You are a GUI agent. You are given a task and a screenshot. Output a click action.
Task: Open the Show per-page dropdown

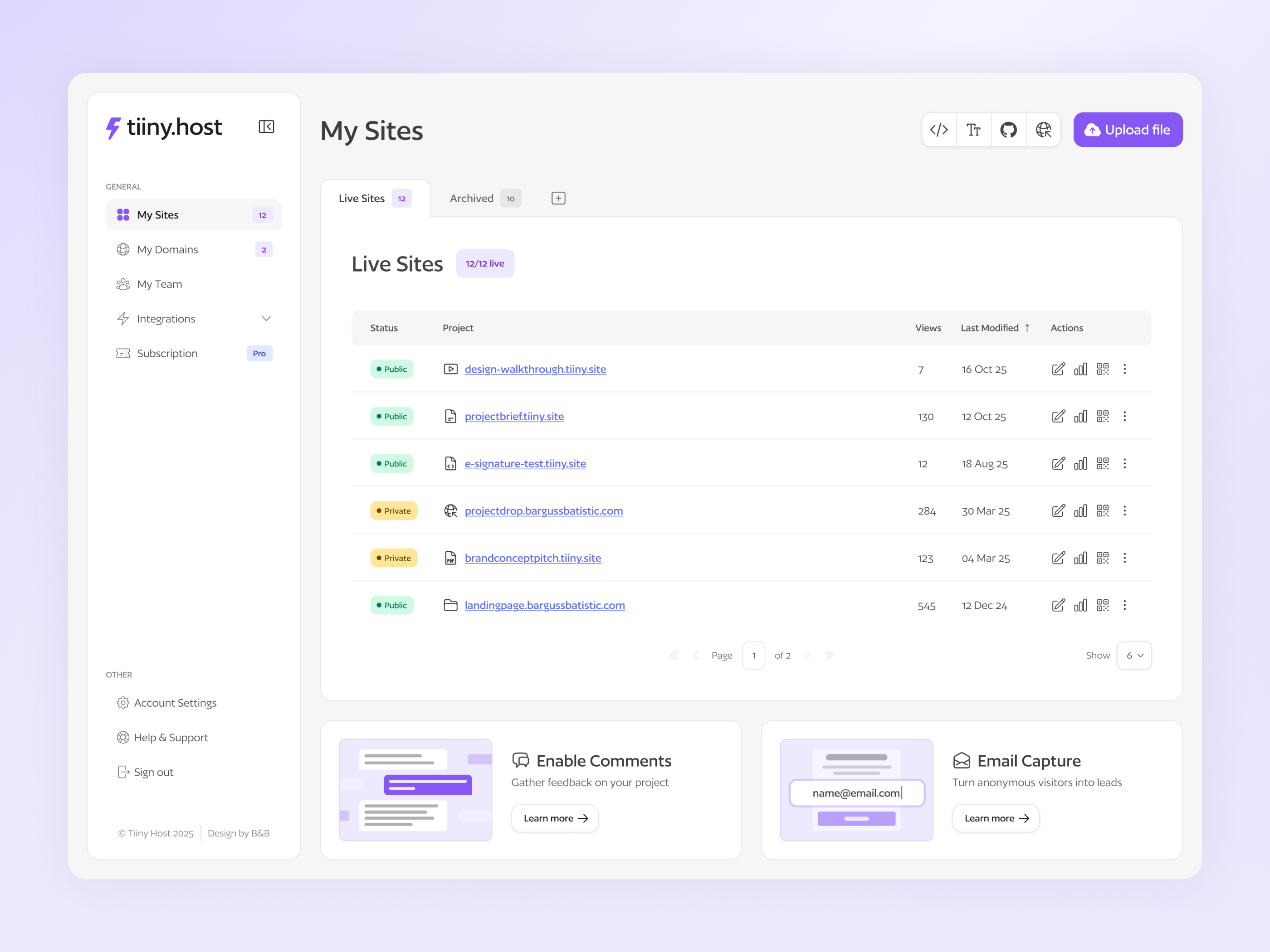pyautogui.click(x=1134, y=655)
